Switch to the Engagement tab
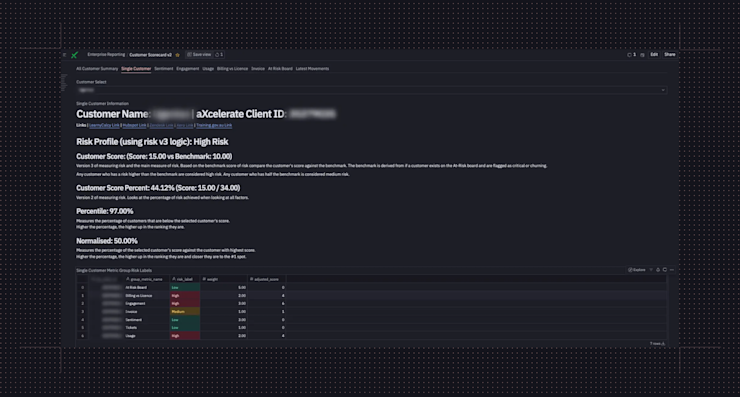The width and height of the screenshot is (740, 397). pos(188,69)
